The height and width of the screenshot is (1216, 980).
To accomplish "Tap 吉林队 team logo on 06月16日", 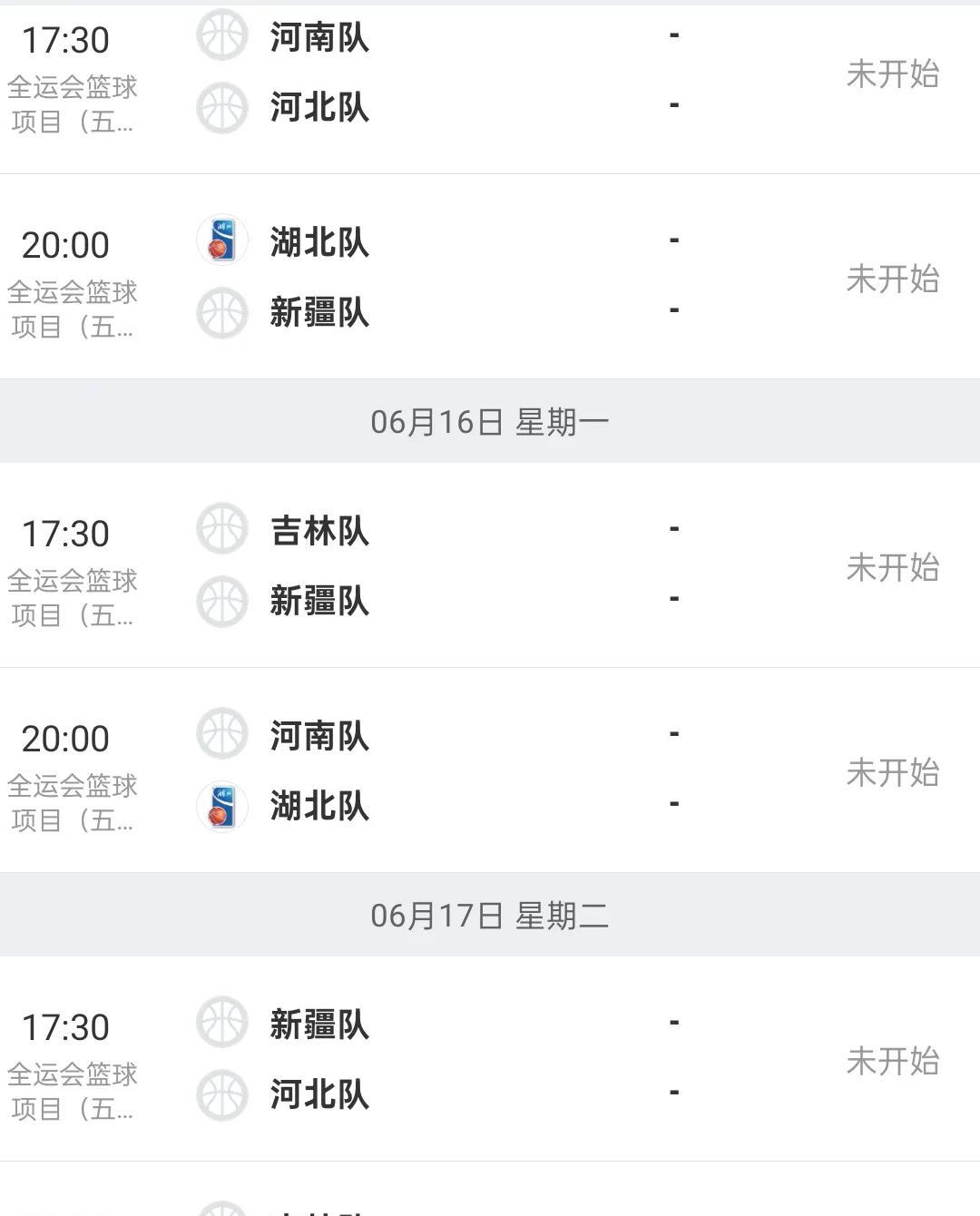I will pyautogui.click(x=222, y=529).
